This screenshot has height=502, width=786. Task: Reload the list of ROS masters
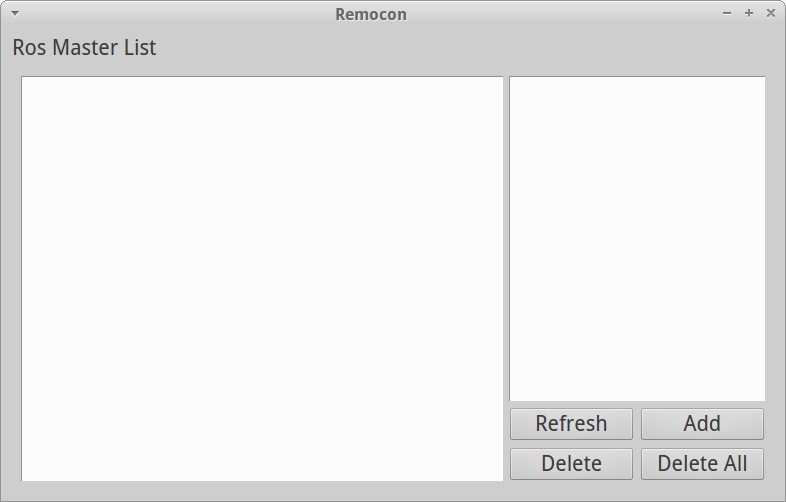point(571,423)
